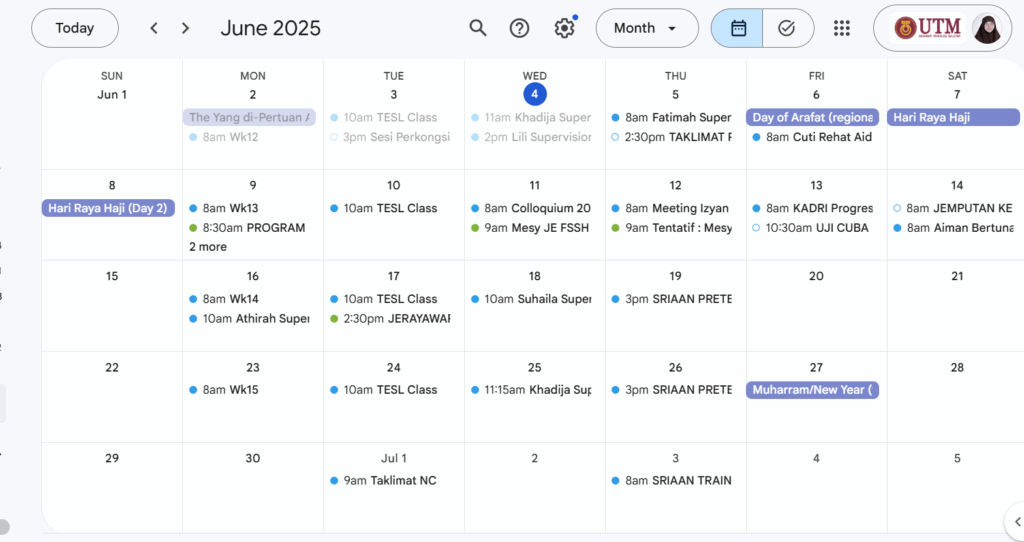This screenshot has height=542, width=1024.
Task: Open the calendar search icon
Action: pos(478,28)
